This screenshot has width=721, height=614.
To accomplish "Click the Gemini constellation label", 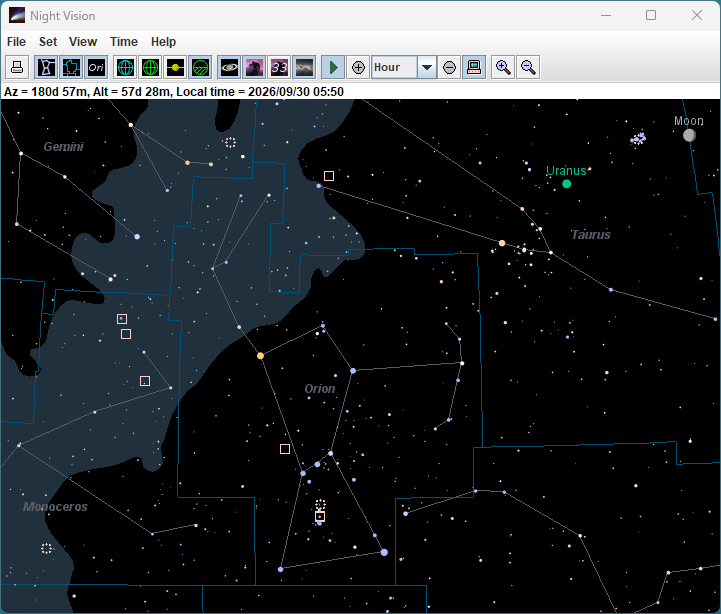I will point(63,147).
